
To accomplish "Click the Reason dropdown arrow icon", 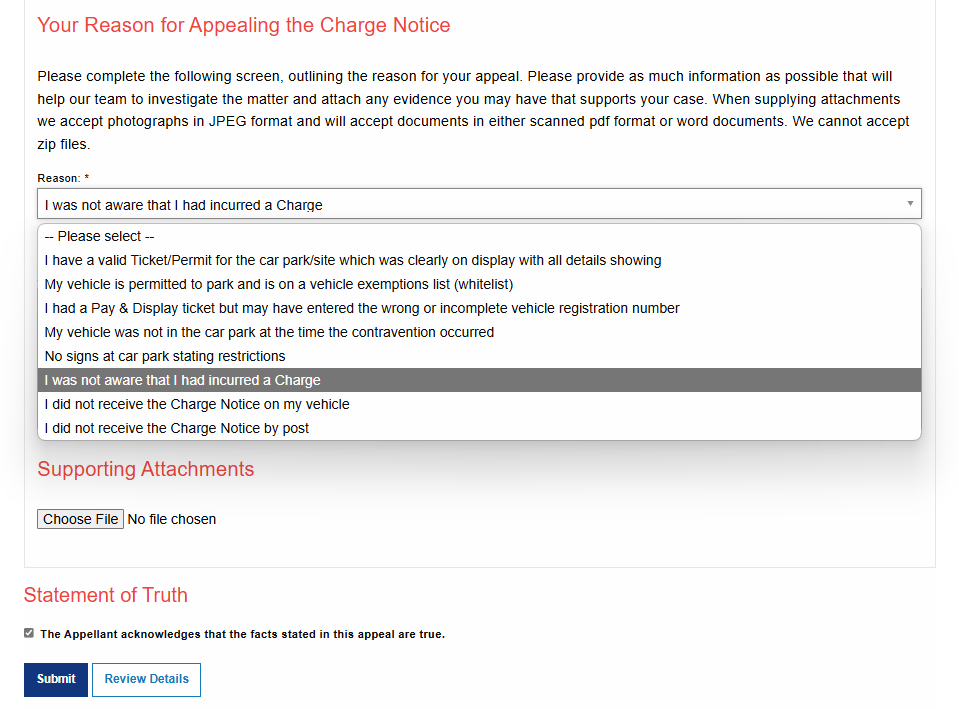I will [x=910, y=204].
